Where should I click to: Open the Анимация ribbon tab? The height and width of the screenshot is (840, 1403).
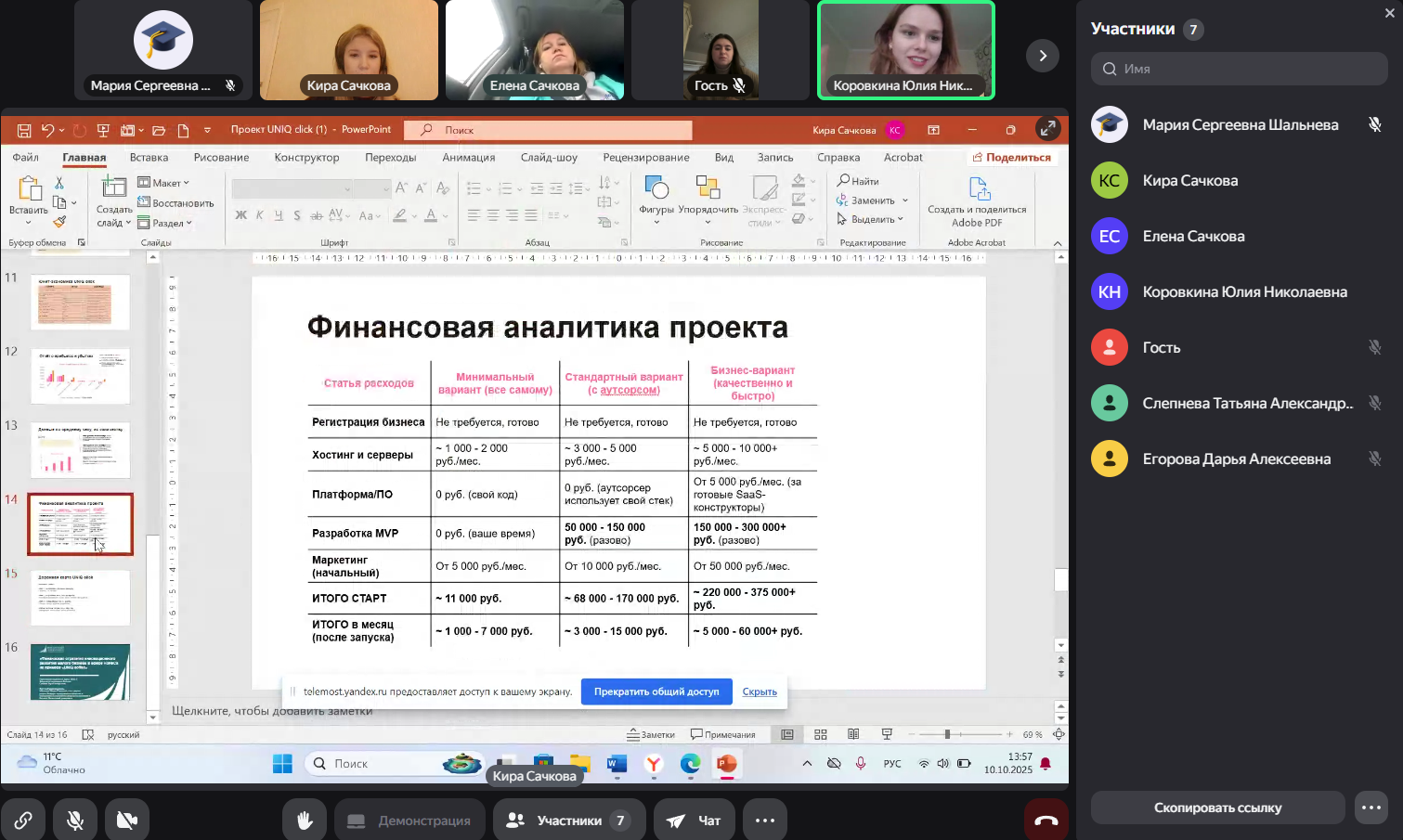468,158
